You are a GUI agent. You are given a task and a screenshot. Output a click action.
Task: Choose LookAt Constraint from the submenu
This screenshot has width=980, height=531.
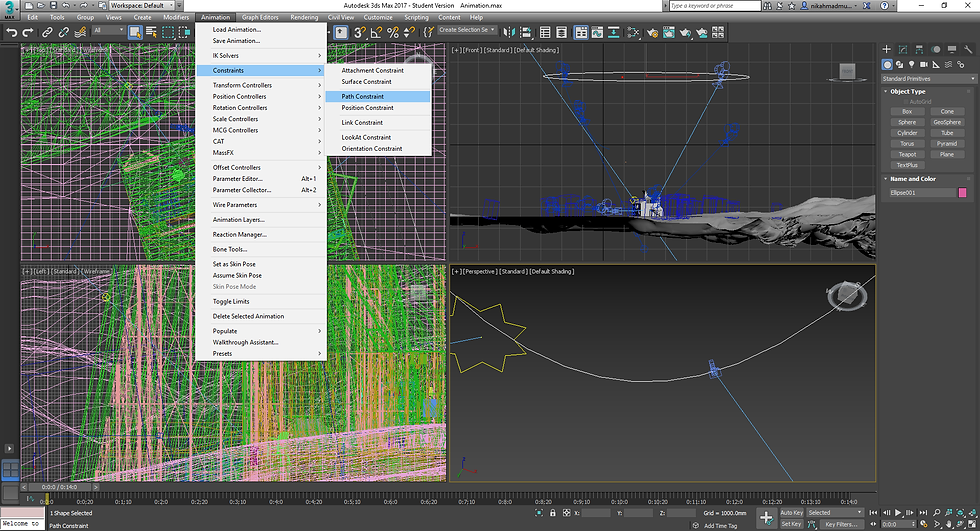378,137
